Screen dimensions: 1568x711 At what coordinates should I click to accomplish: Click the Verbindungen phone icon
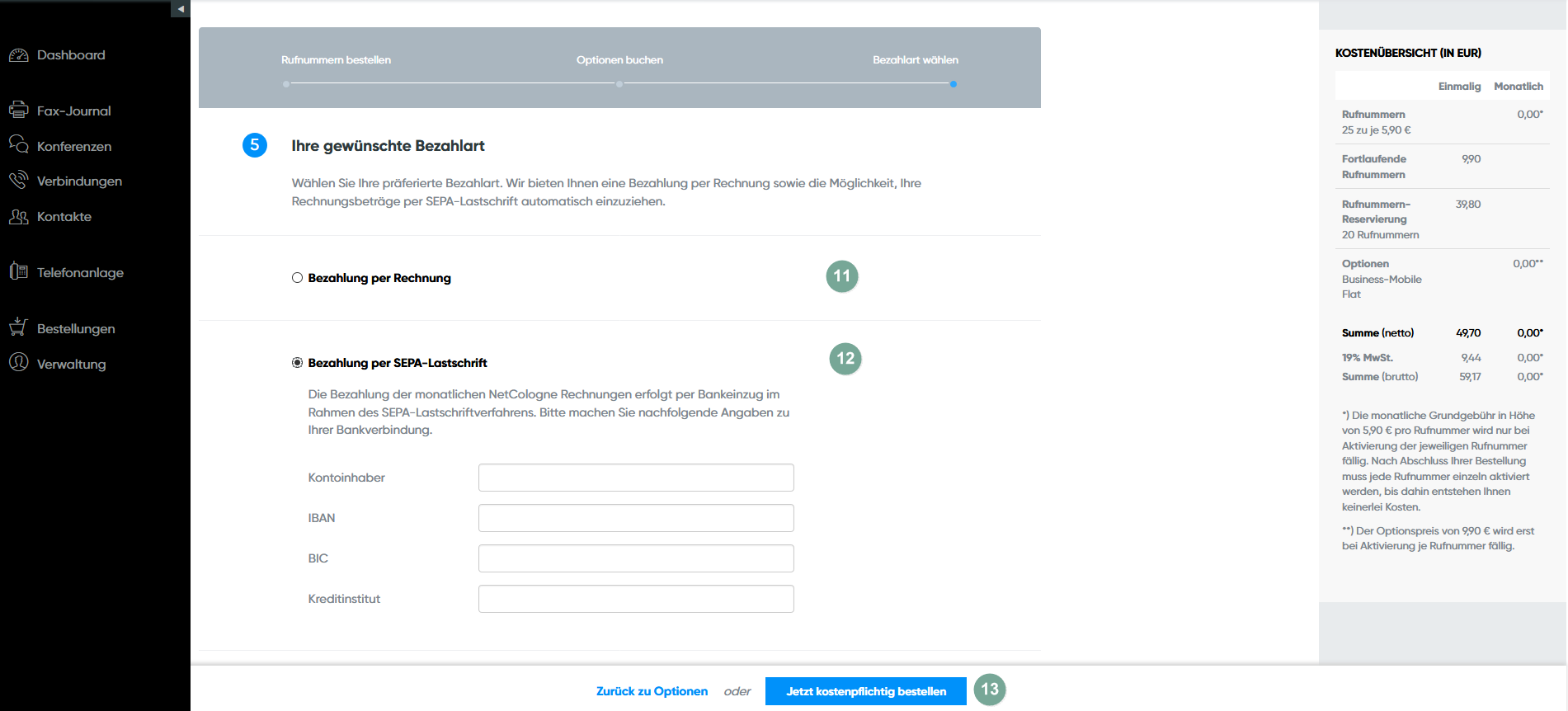click(x=18, y=180)
